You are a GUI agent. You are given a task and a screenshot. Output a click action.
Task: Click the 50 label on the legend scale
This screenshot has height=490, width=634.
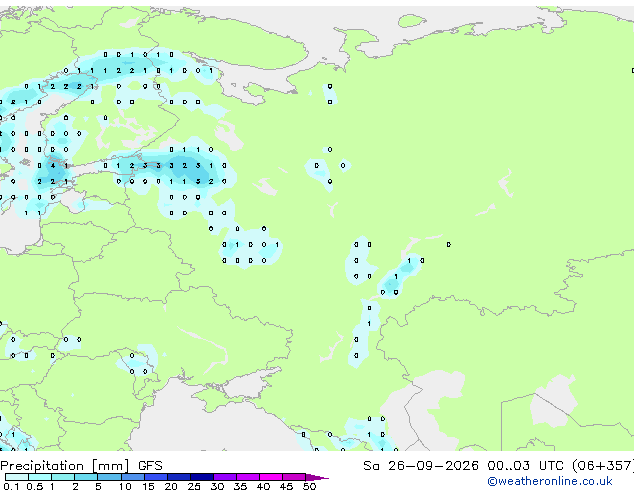(309, 486)
